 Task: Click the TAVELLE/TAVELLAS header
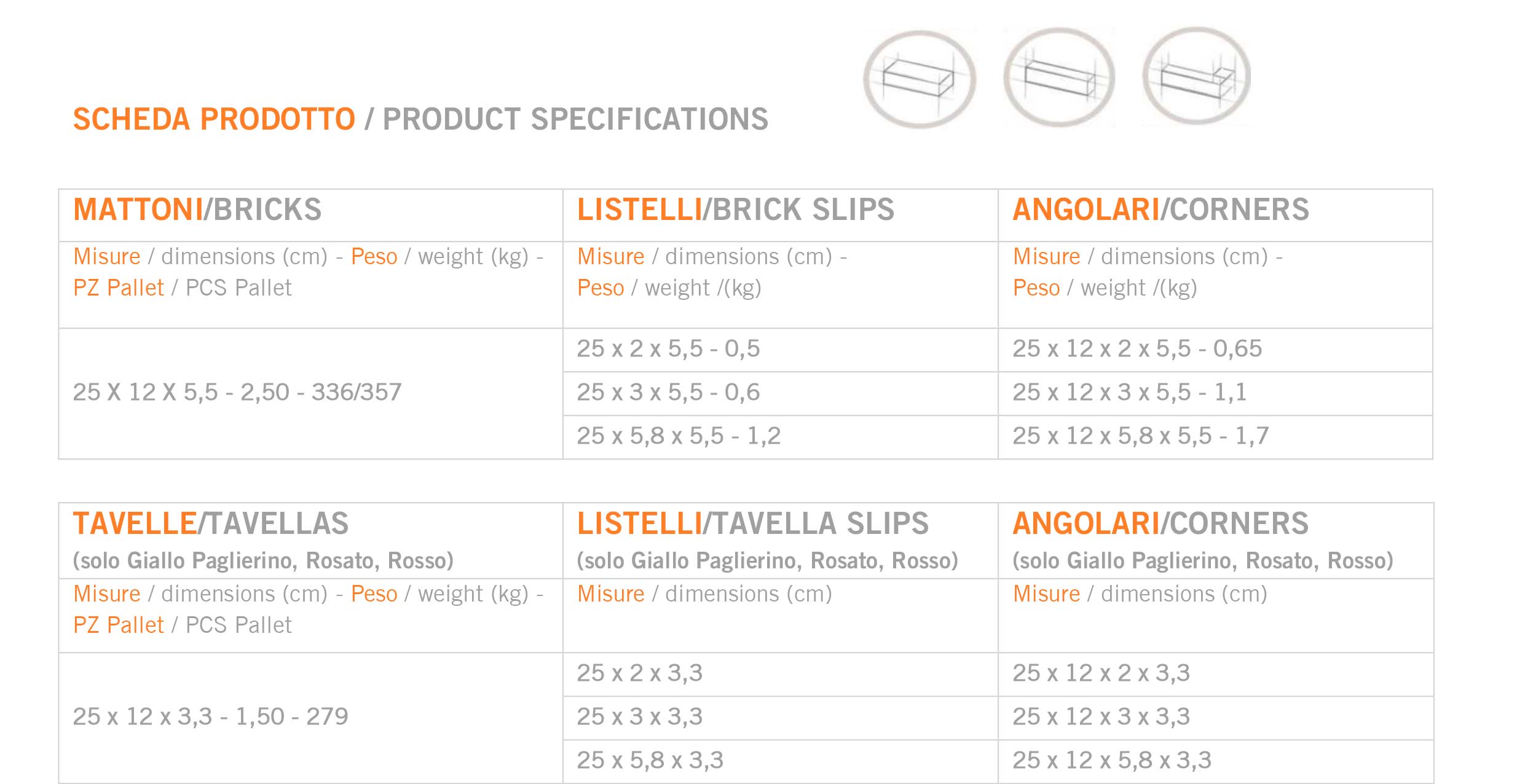point(210,523)
